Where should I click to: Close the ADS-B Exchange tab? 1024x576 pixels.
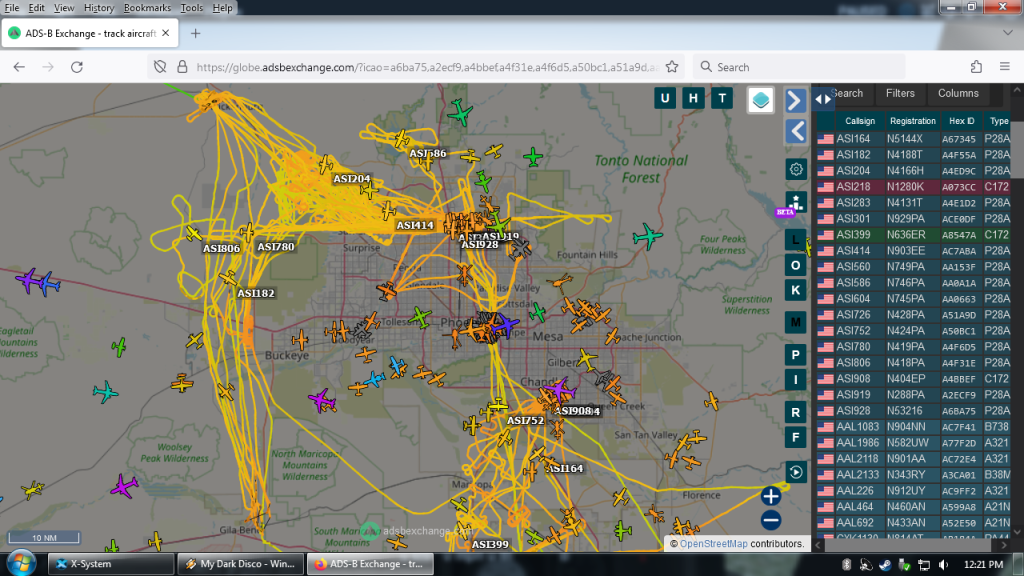tap(165, 33)
